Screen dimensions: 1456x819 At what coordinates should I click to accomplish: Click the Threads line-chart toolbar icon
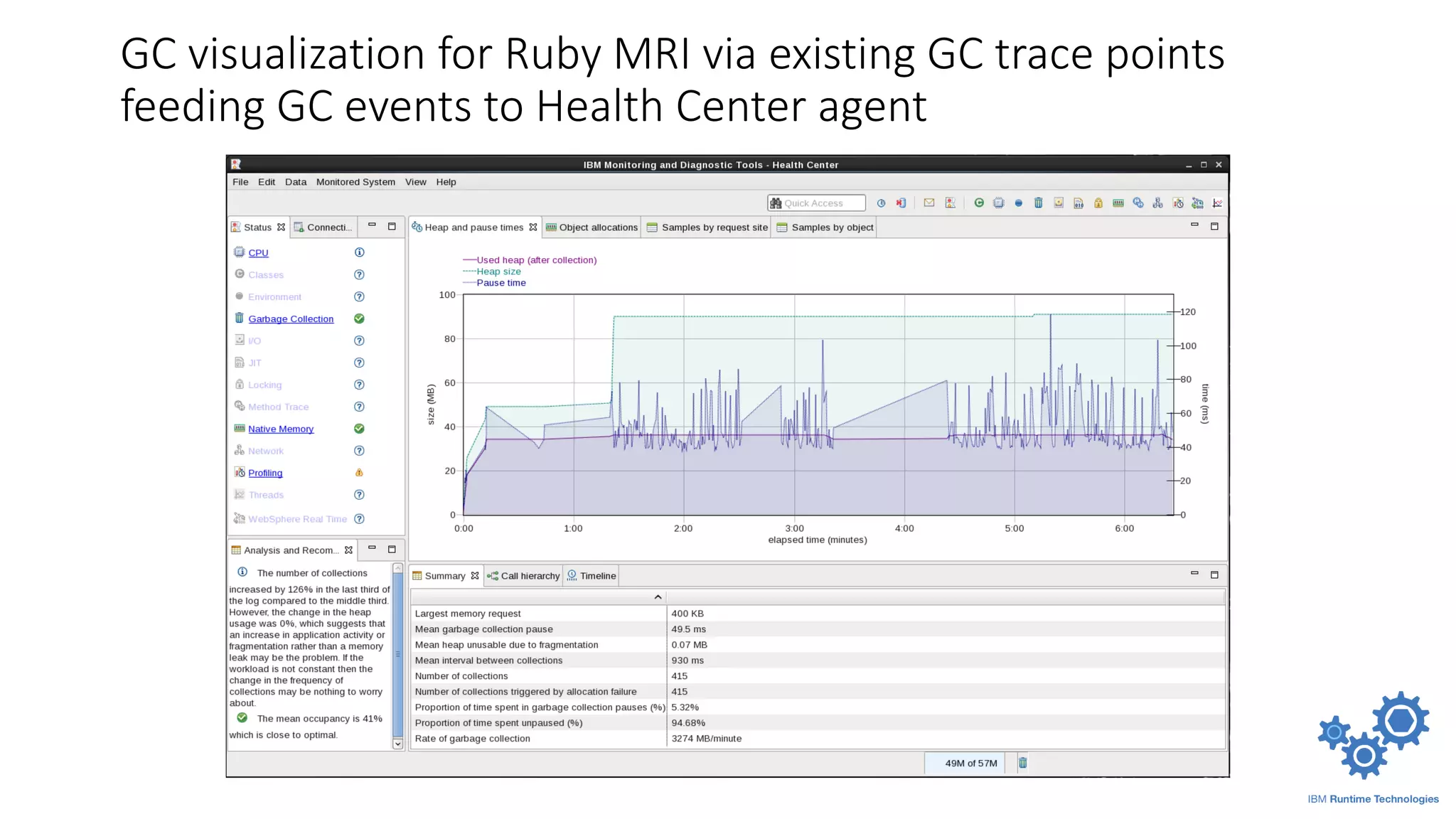click(1218, 203)
